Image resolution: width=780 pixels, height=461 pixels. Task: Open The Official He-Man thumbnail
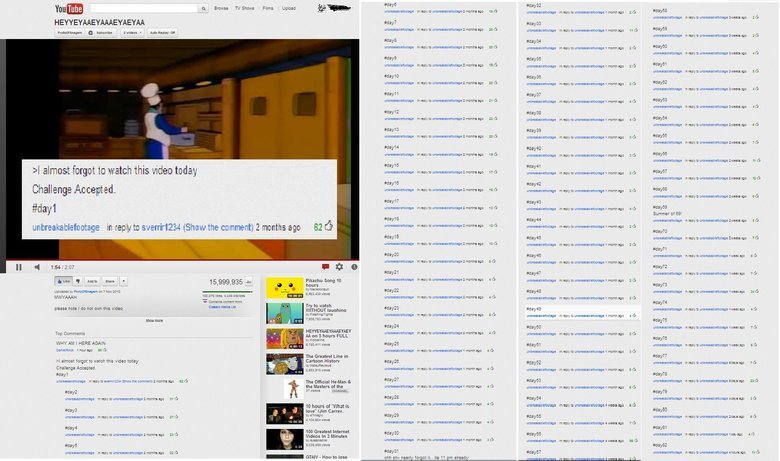click(293, 389)
